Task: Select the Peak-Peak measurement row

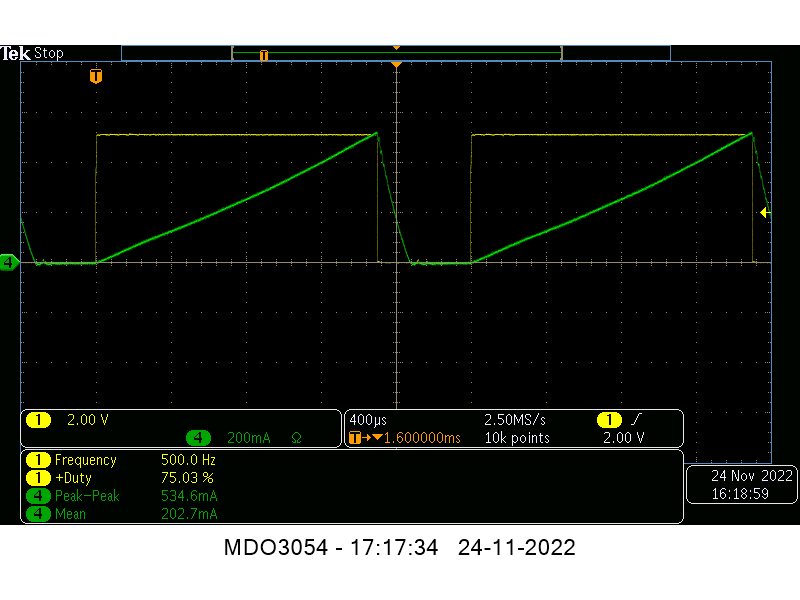Action: (x=120, y=496)
